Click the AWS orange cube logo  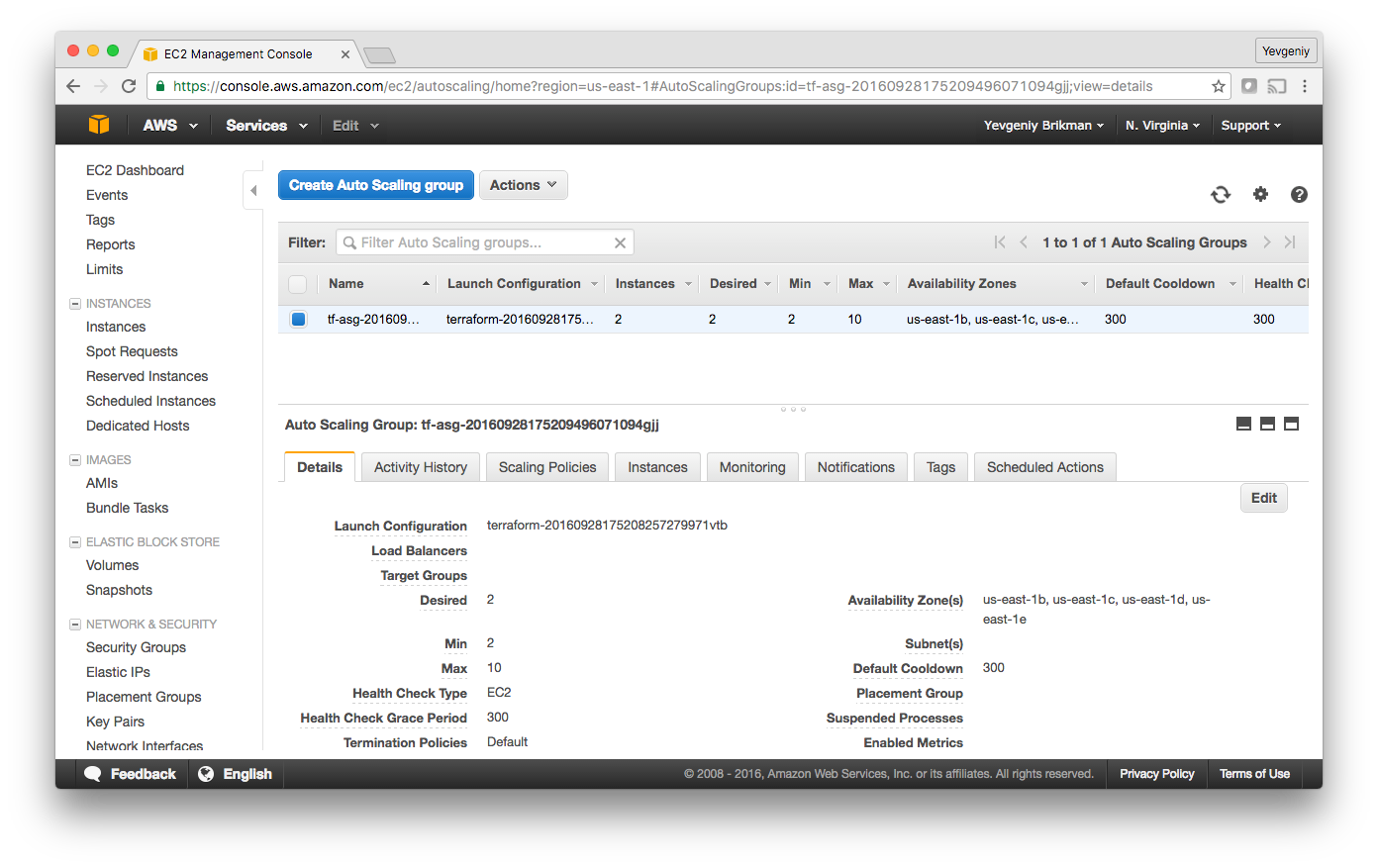click(99, 125)
